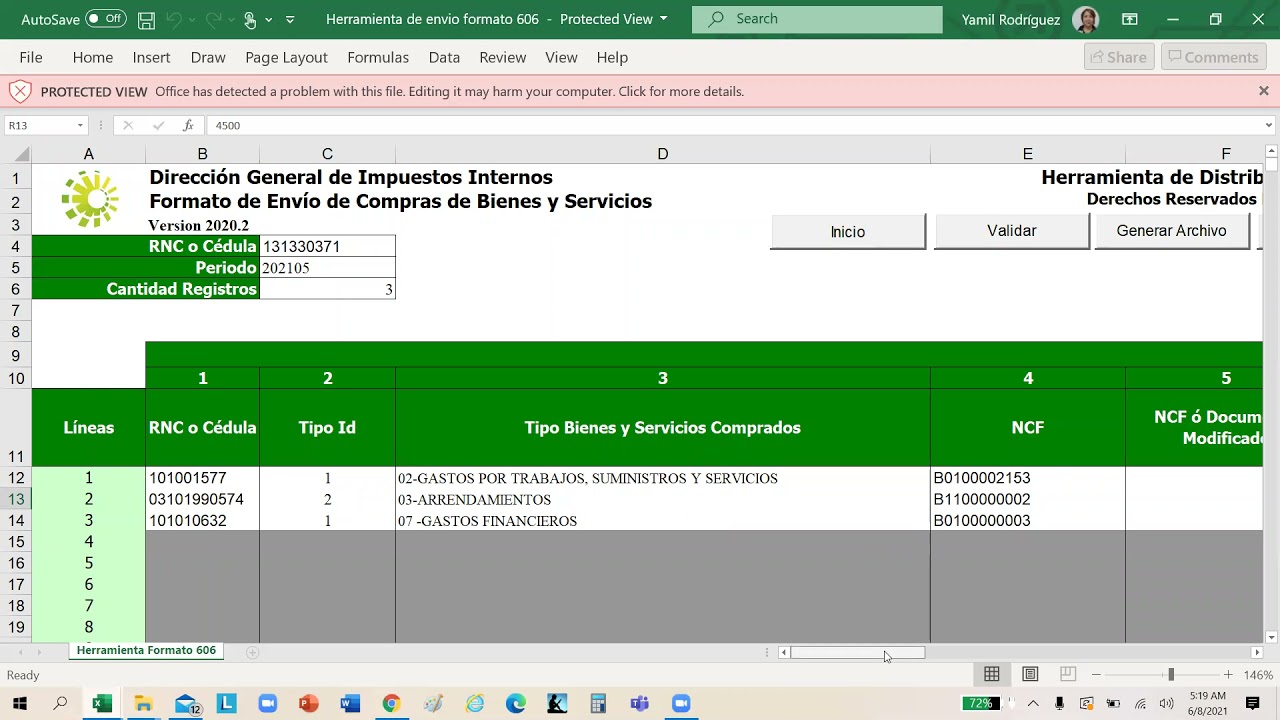Select column D header
This screenshot has height=720, width=1280.
[x=663, y=154]
